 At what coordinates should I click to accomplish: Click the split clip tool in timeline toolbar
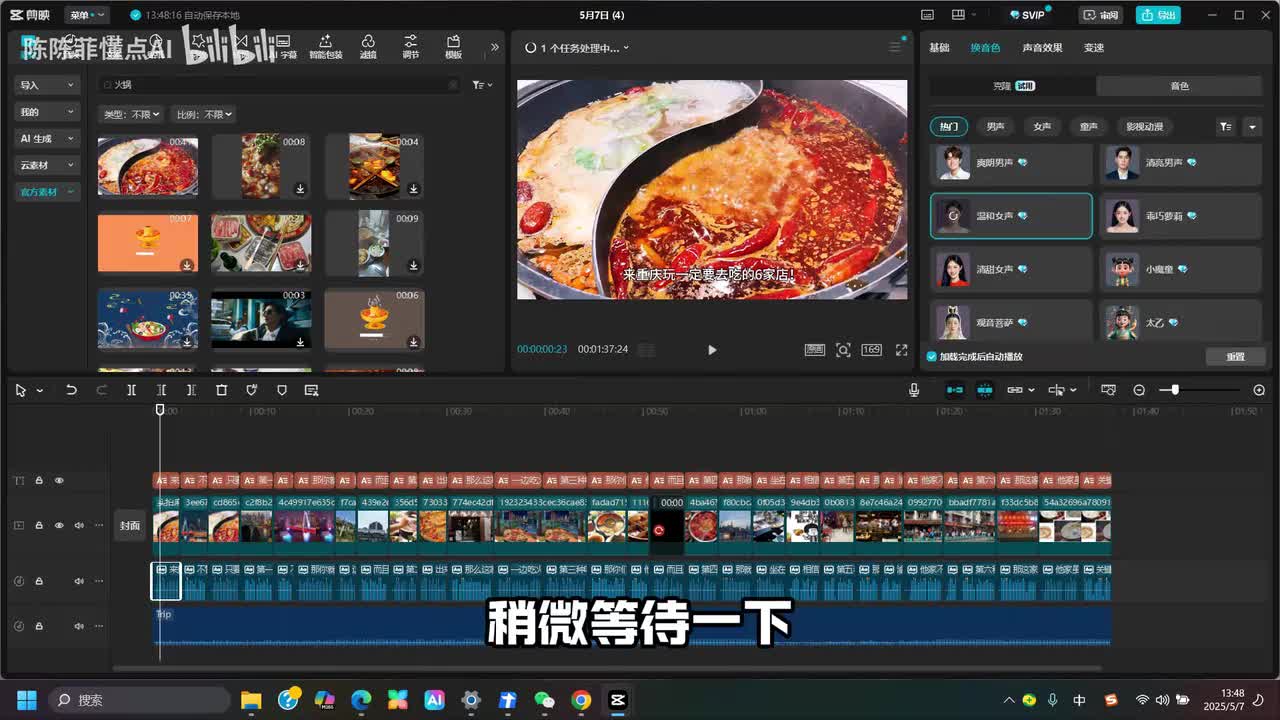click(131, 390)
